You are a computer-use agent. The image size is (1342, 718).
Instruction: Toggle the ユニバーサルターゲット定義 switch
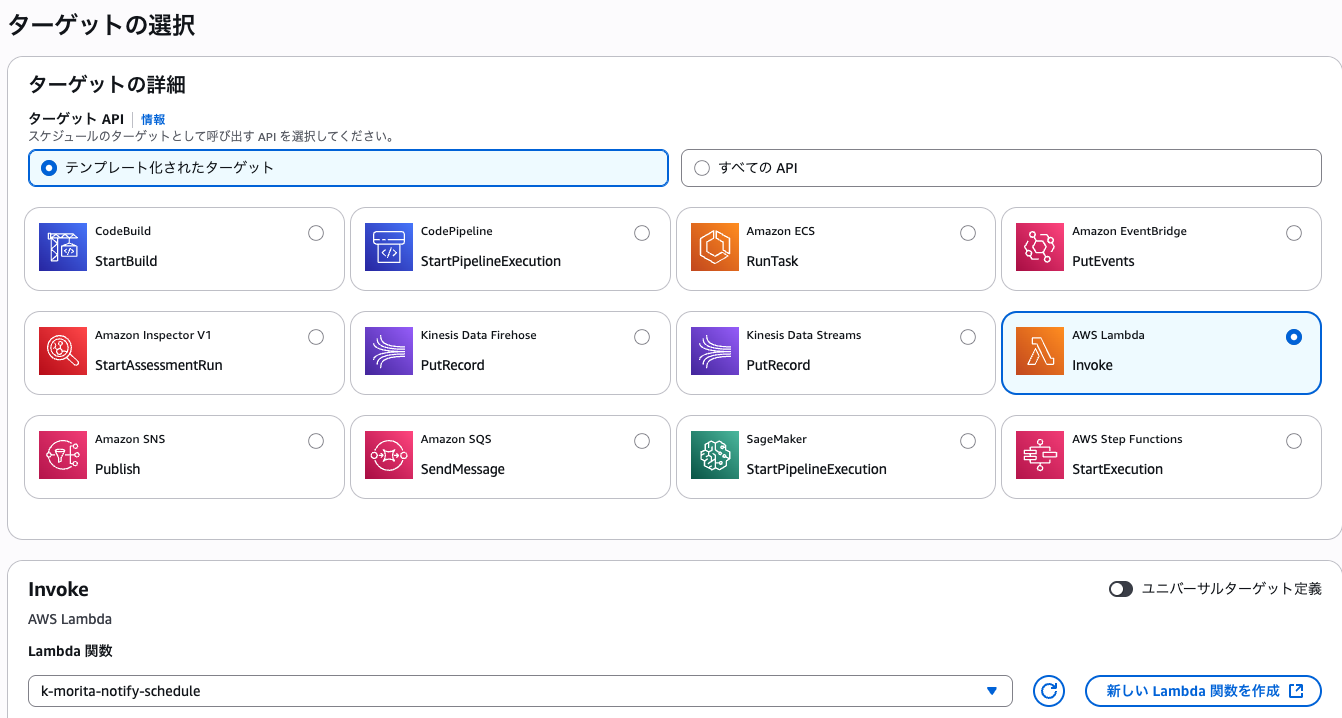coord(1121,589)
